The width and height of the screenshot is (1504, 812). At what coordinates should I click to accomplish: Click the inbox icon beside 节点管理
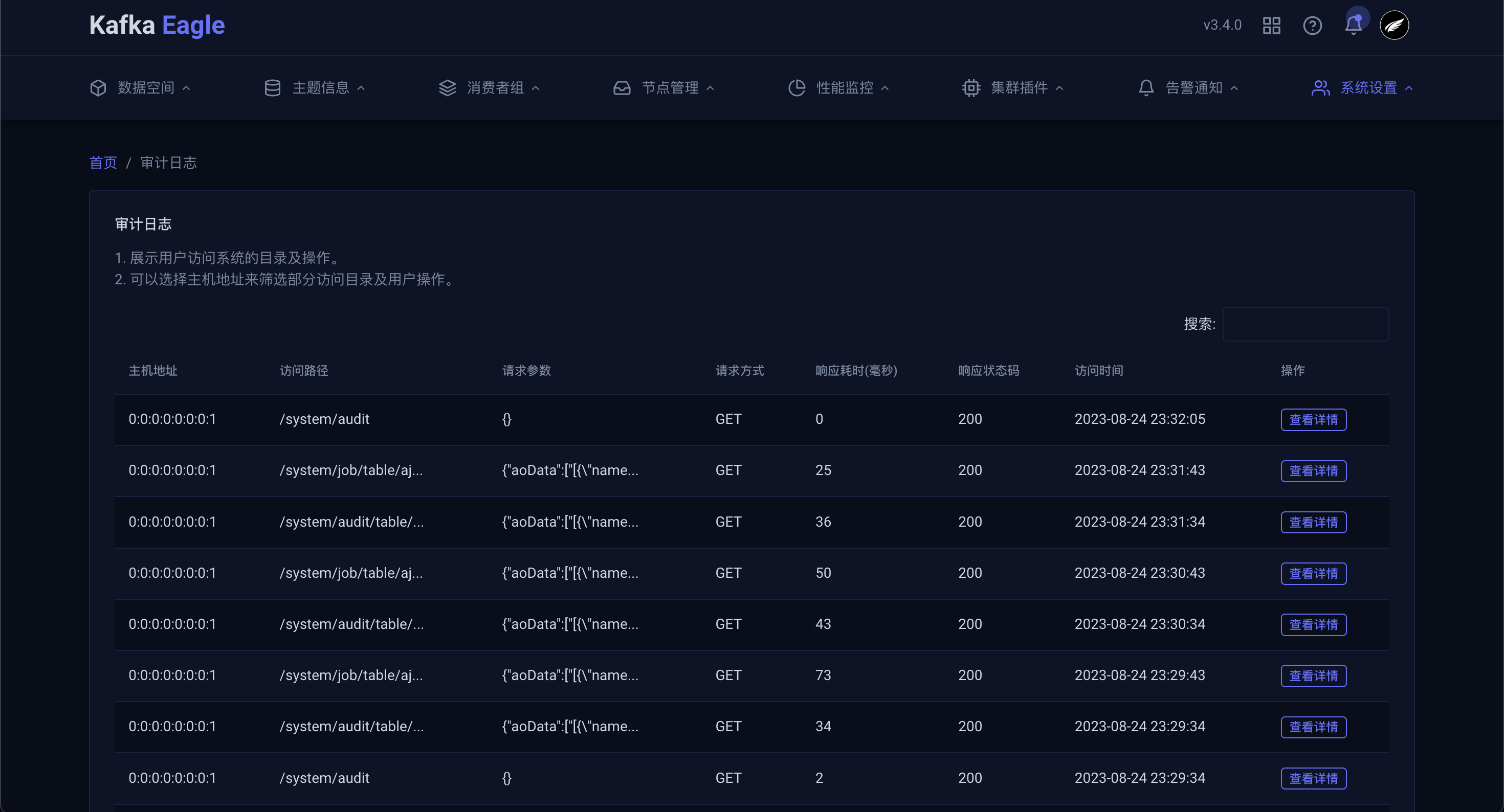622,88
